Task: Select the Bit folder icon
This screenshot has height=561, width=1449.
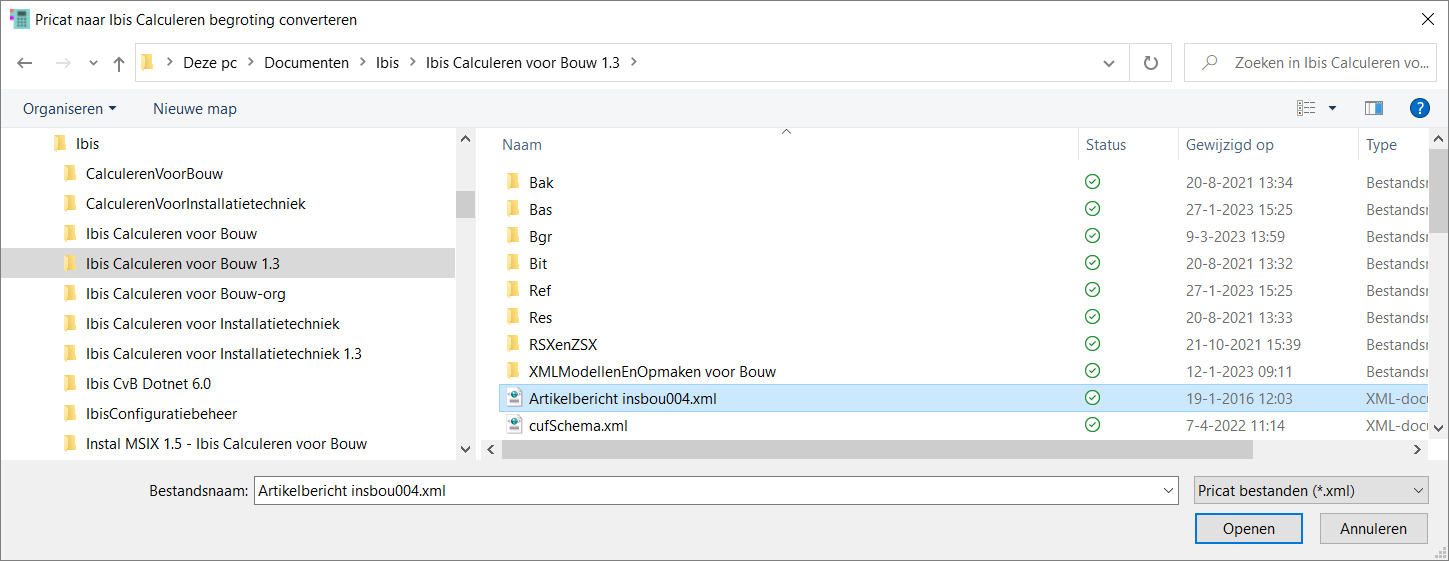Action: point(514,263)
